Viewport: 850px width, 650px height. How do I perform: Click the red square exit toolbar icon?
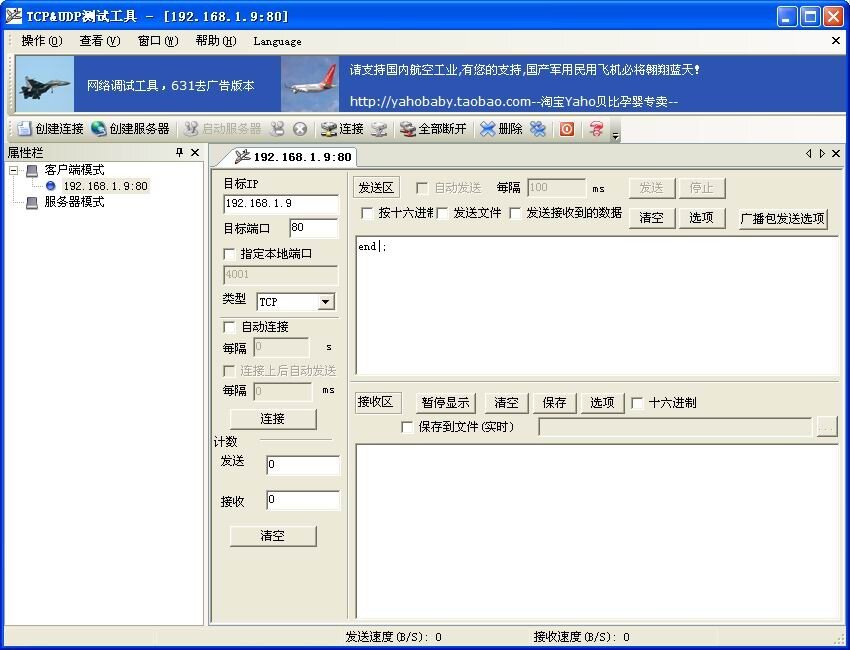coord(567,128)
